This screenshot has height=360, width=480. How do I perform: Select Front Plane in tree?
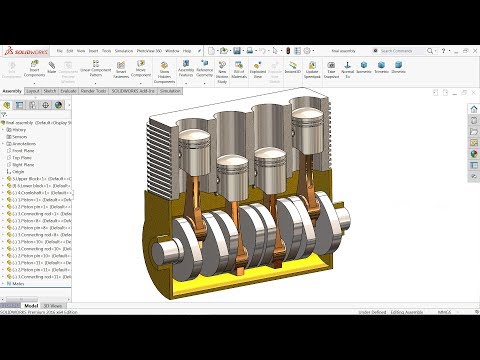click(23, 151)
